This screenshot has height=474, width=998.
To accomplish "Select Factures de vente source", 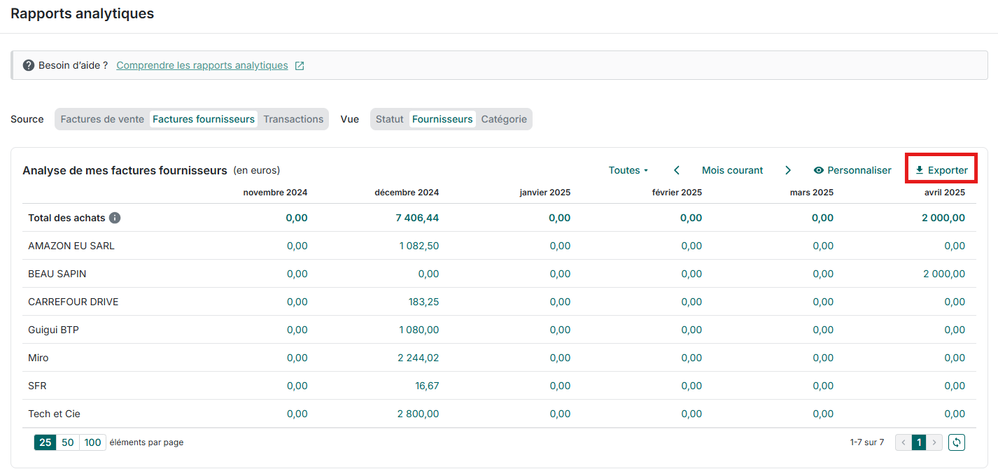I will [102, 119].
